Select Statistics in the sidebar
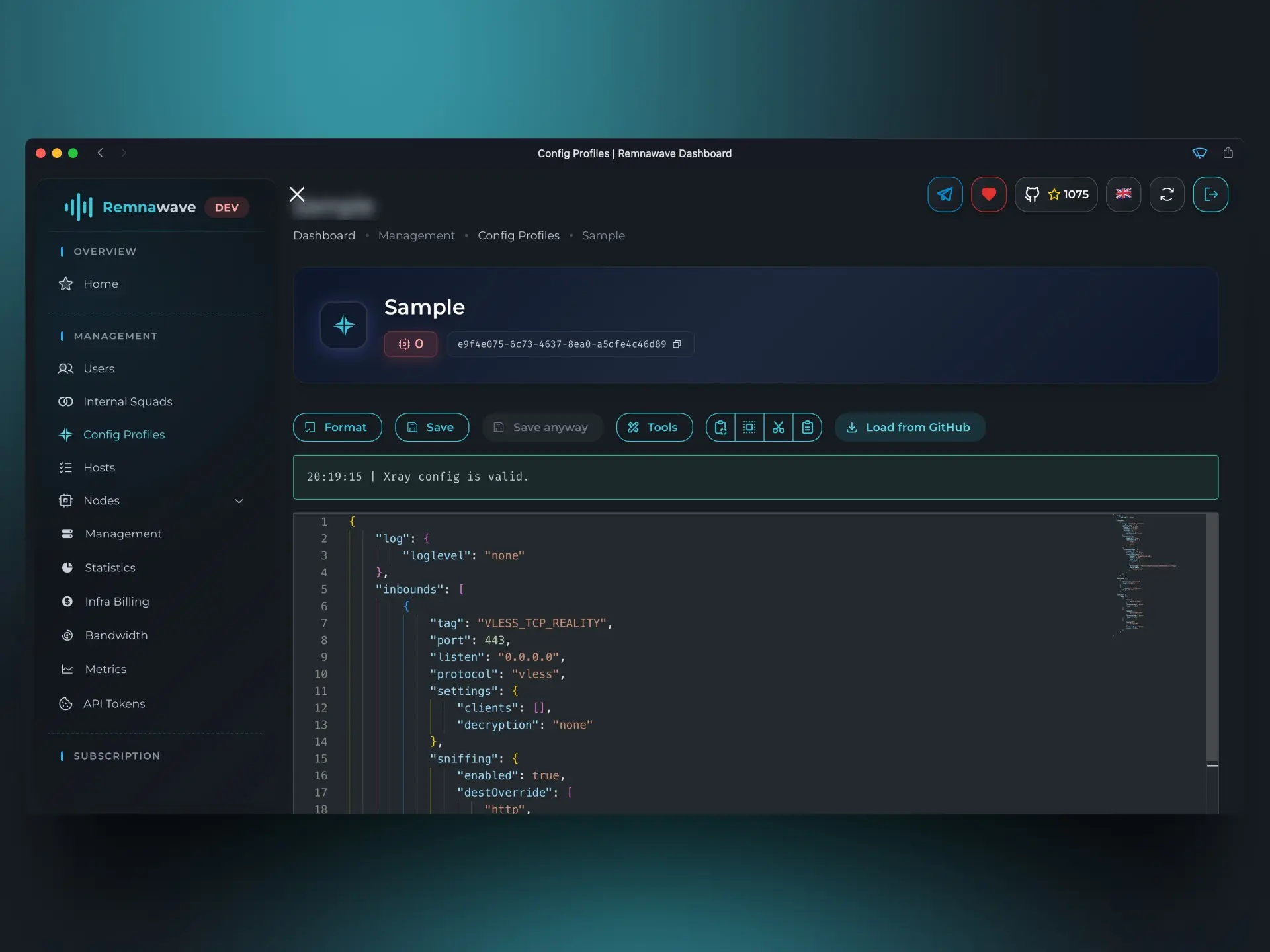Screen dimensions: 1270x952 109,567
